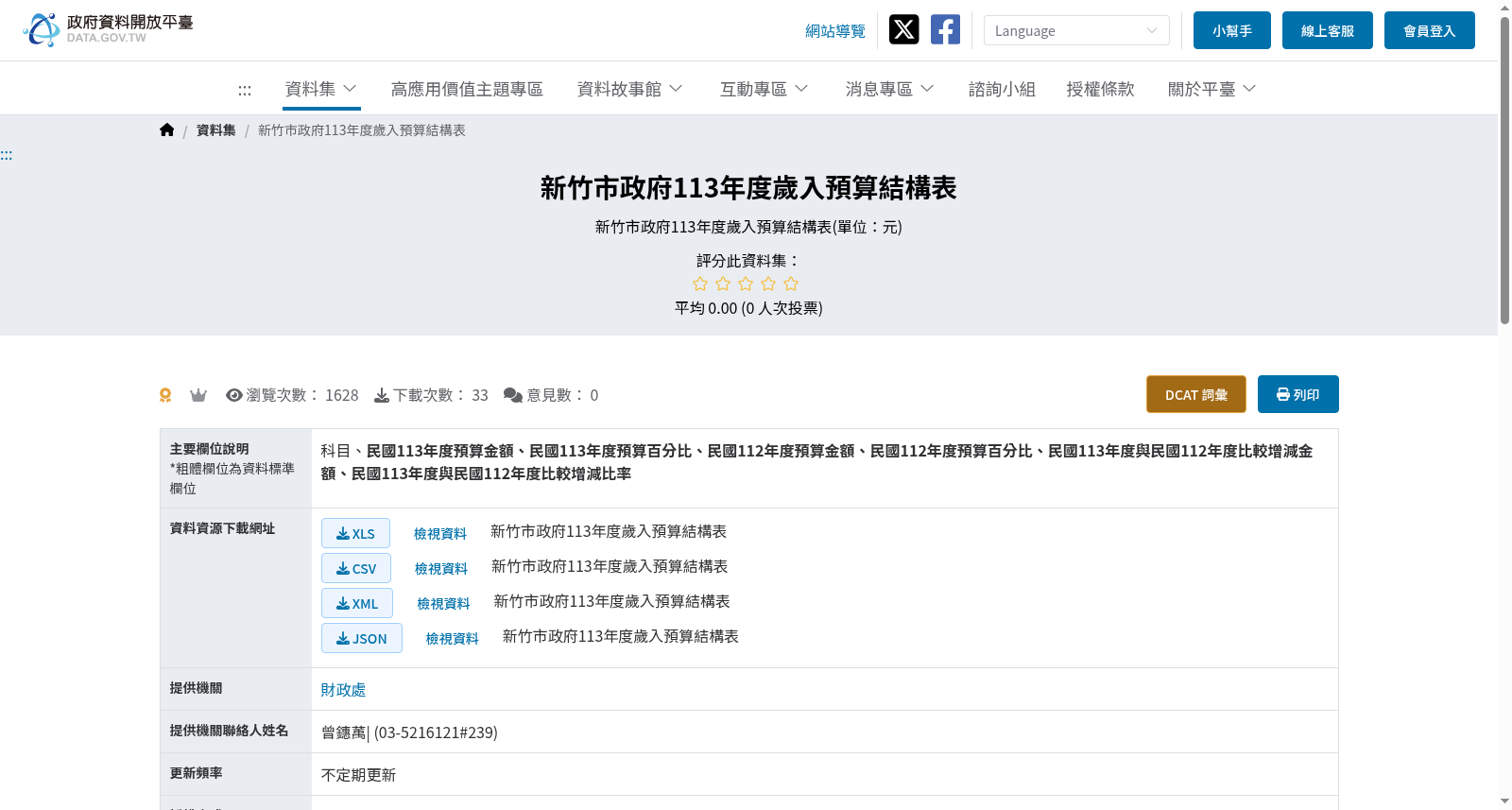
Task: Click 檢視資料 for the JSON row
Action: click(x=453, y=639)
